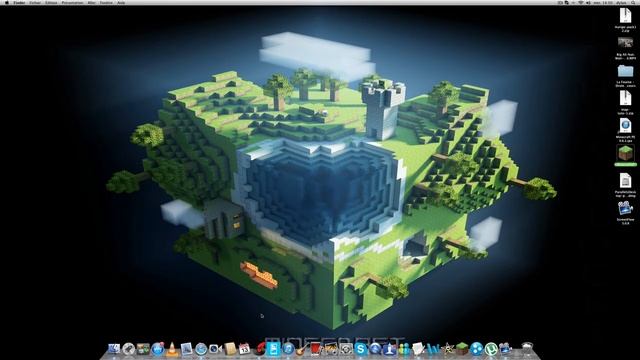
Task: Open the FaceTime camera icon in Dock
Action: click(x=216, y=349)
